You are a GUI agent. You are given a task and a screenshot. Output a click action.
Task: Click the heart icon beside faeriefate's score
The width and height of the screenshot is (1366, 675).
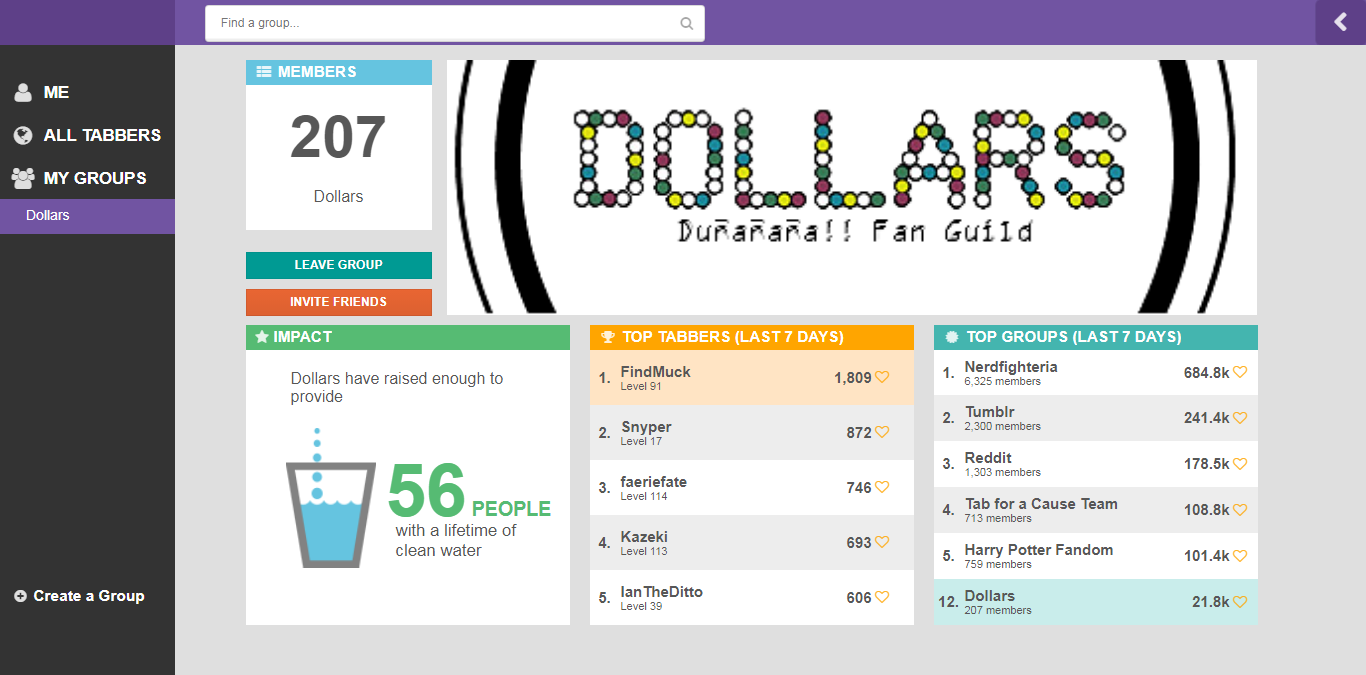882,488
